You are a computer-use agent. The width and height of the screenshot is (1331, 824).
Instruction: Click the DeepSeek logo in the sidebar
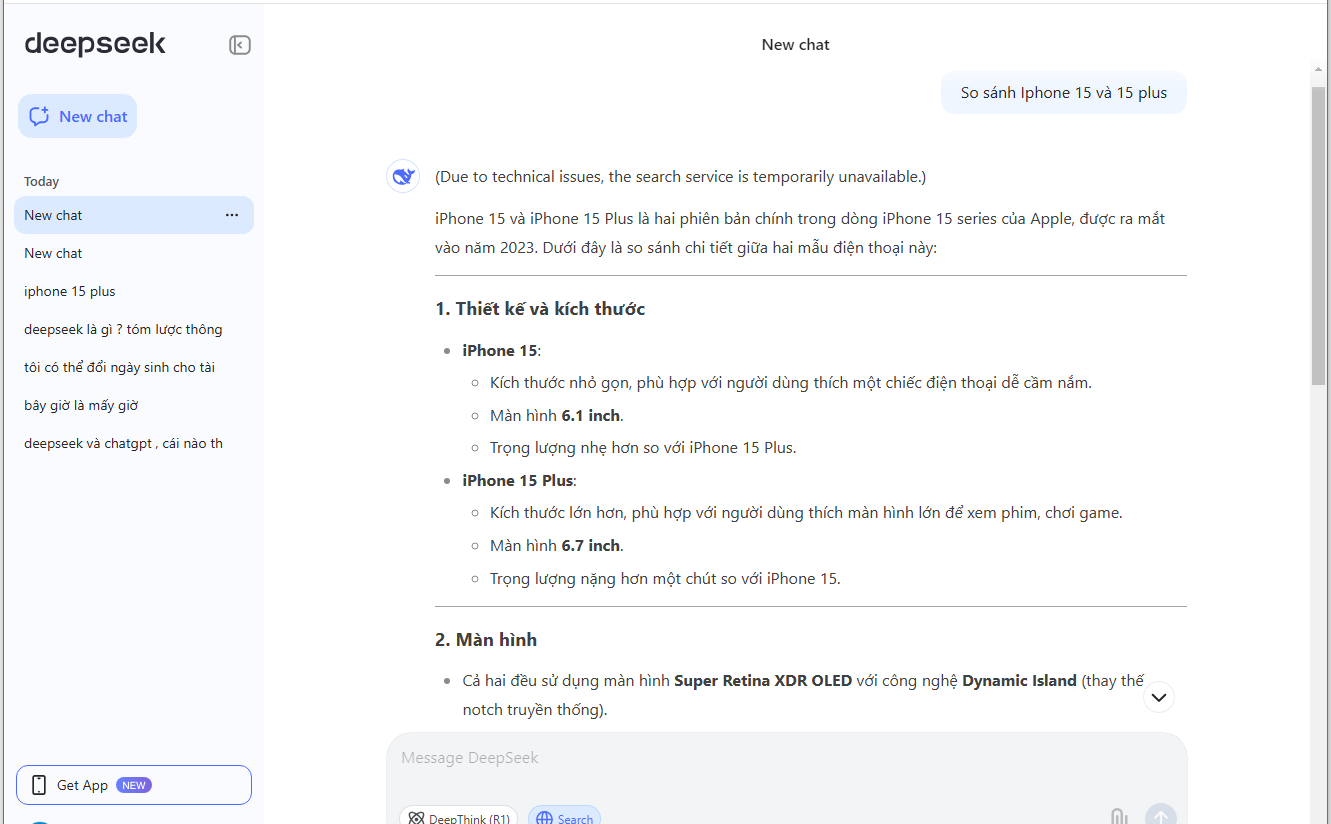[95, 44]
